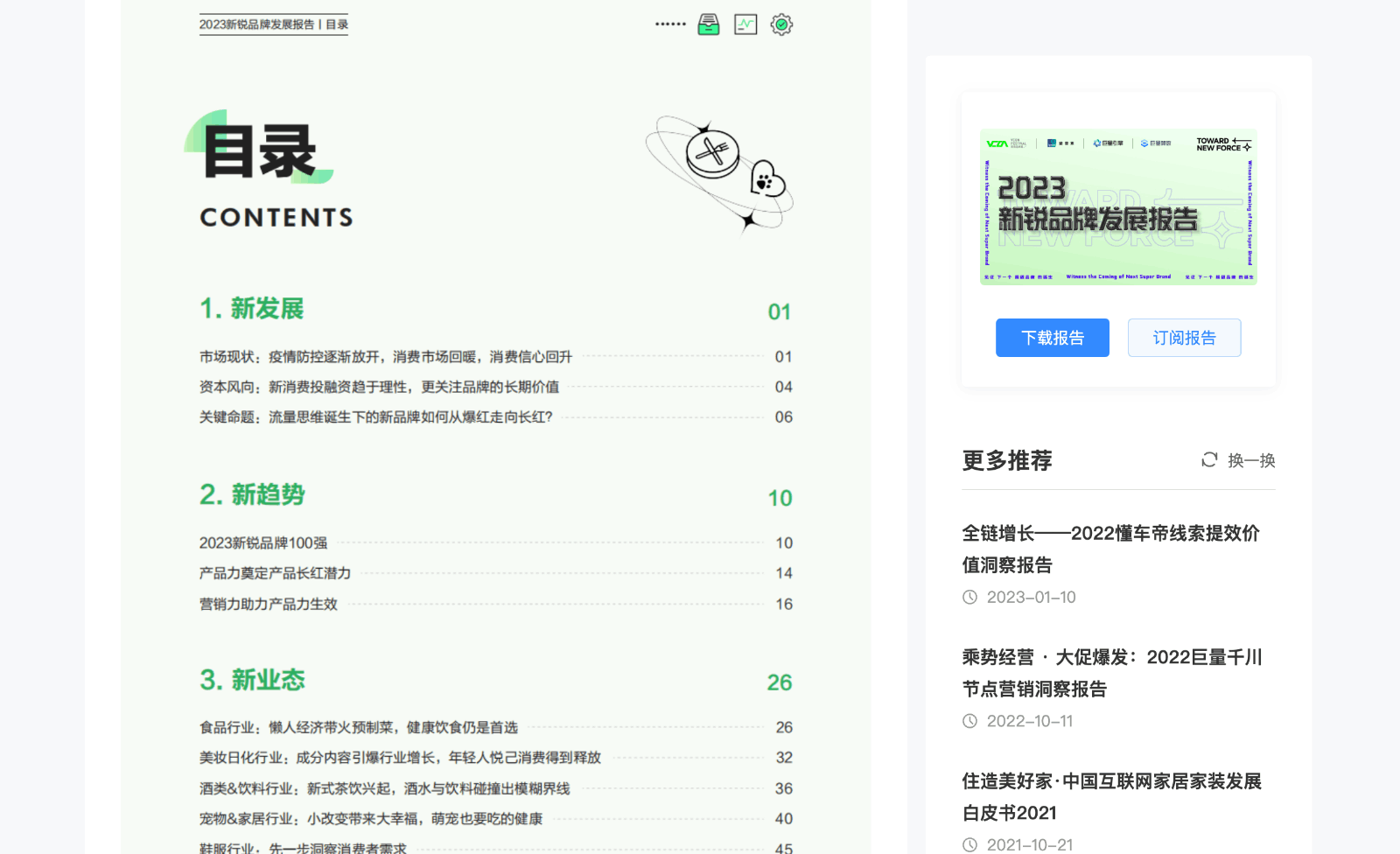Click the 下载报告 button

[x=1052, y=338]
